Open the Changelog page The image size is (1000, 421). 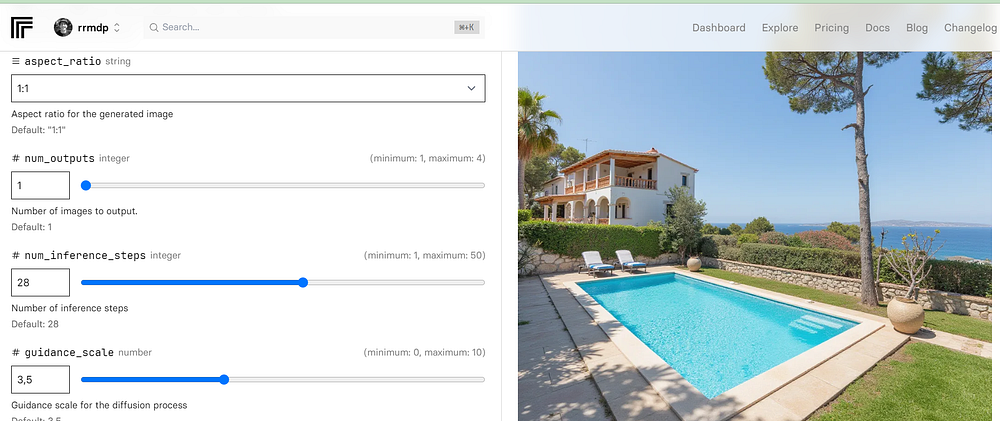pyautogui.click(x=970, y=28)
